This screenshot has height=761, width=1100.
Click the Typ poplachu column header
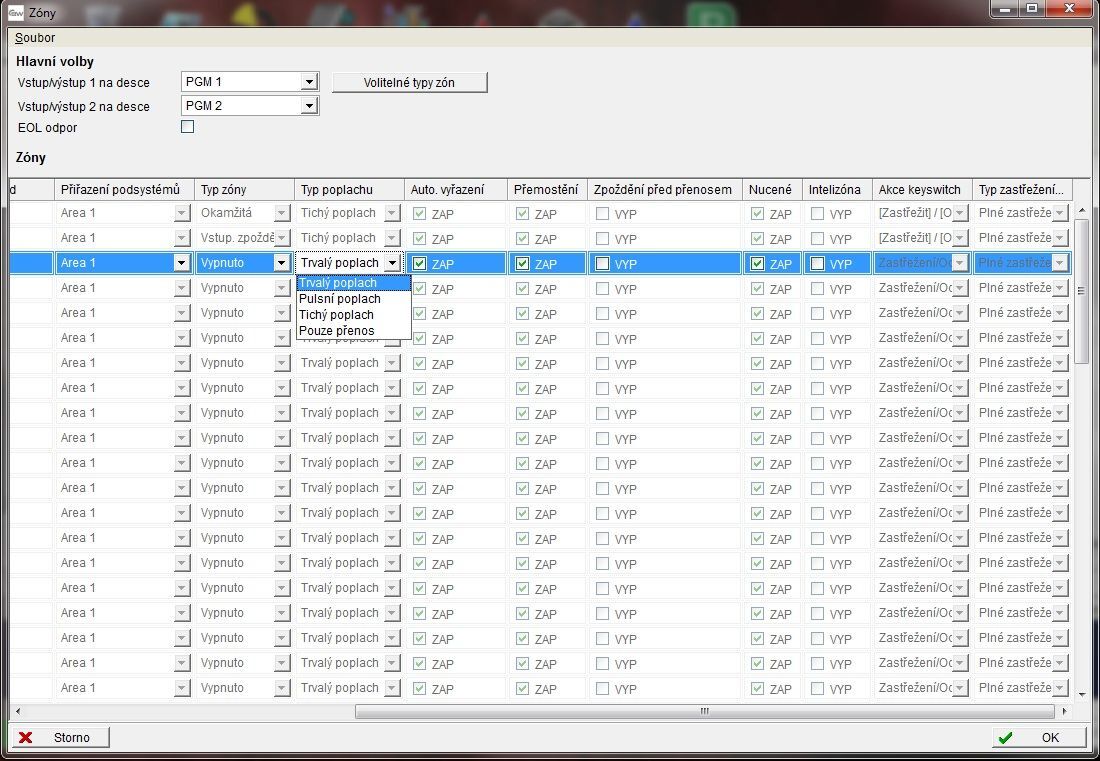pos(337,189)
